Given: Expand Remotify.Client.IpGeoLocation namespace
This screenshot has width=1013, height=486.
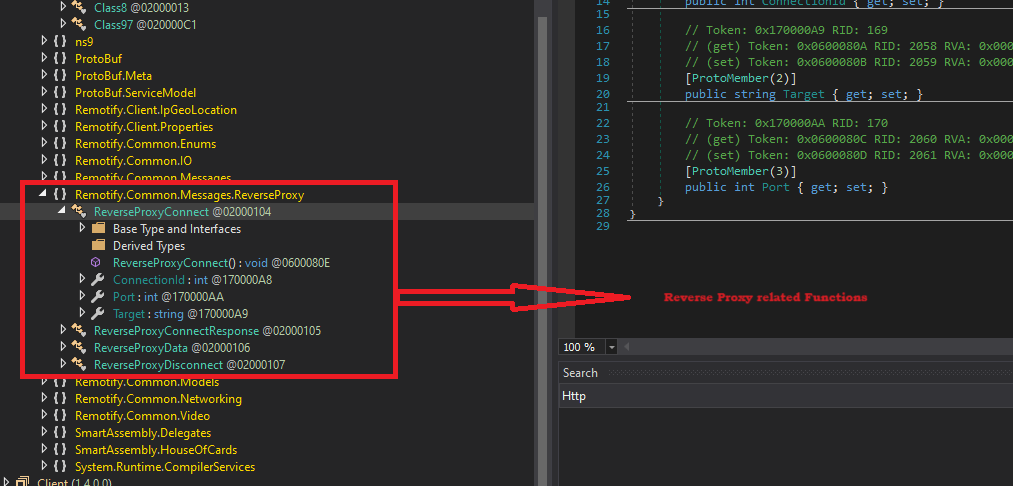Looking at the screenshot, I should [44, 109].
